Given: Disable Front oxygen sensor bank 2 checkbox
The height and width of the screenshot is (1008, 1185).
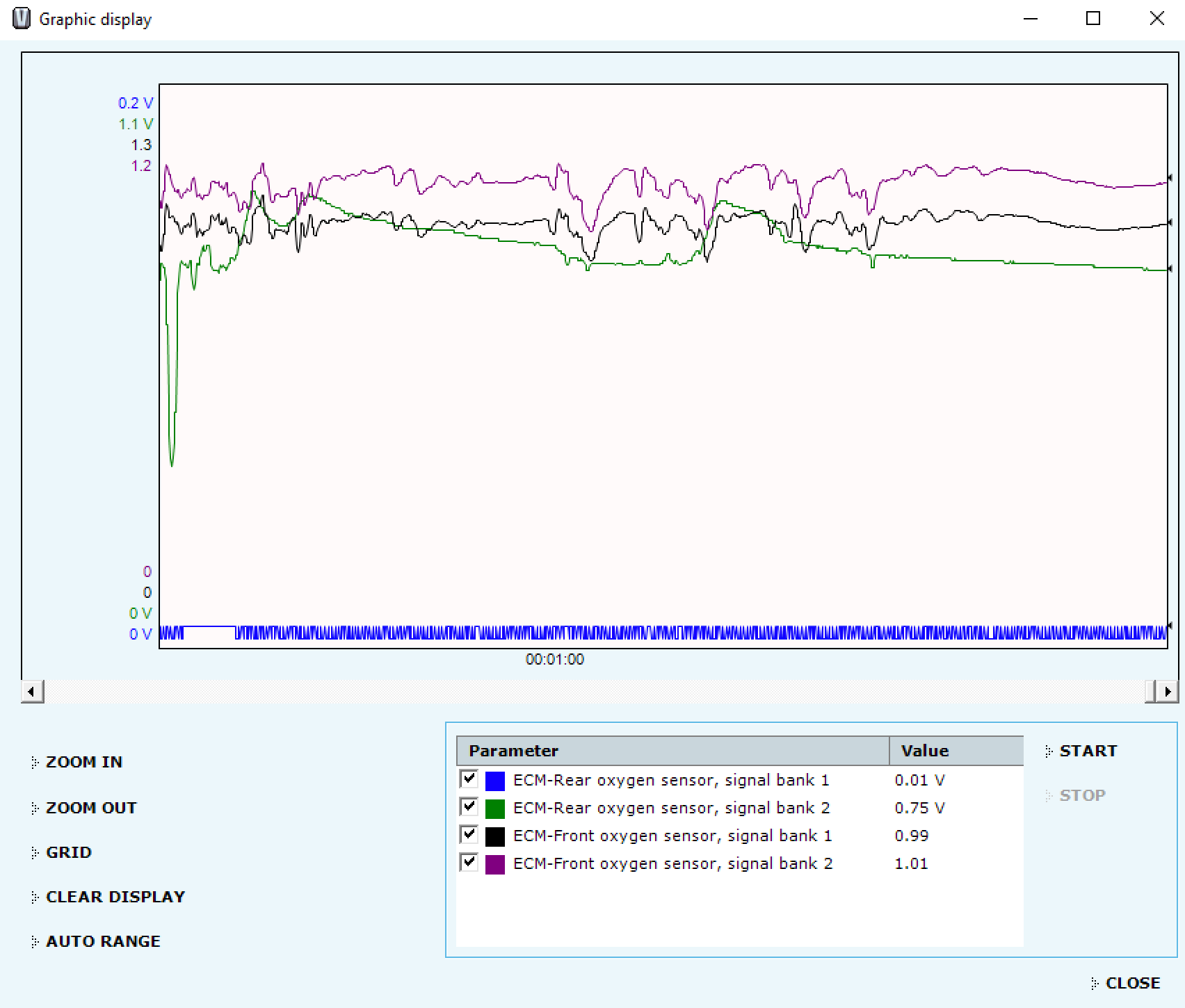Looking at the screenshot, I should pos(469,863).
